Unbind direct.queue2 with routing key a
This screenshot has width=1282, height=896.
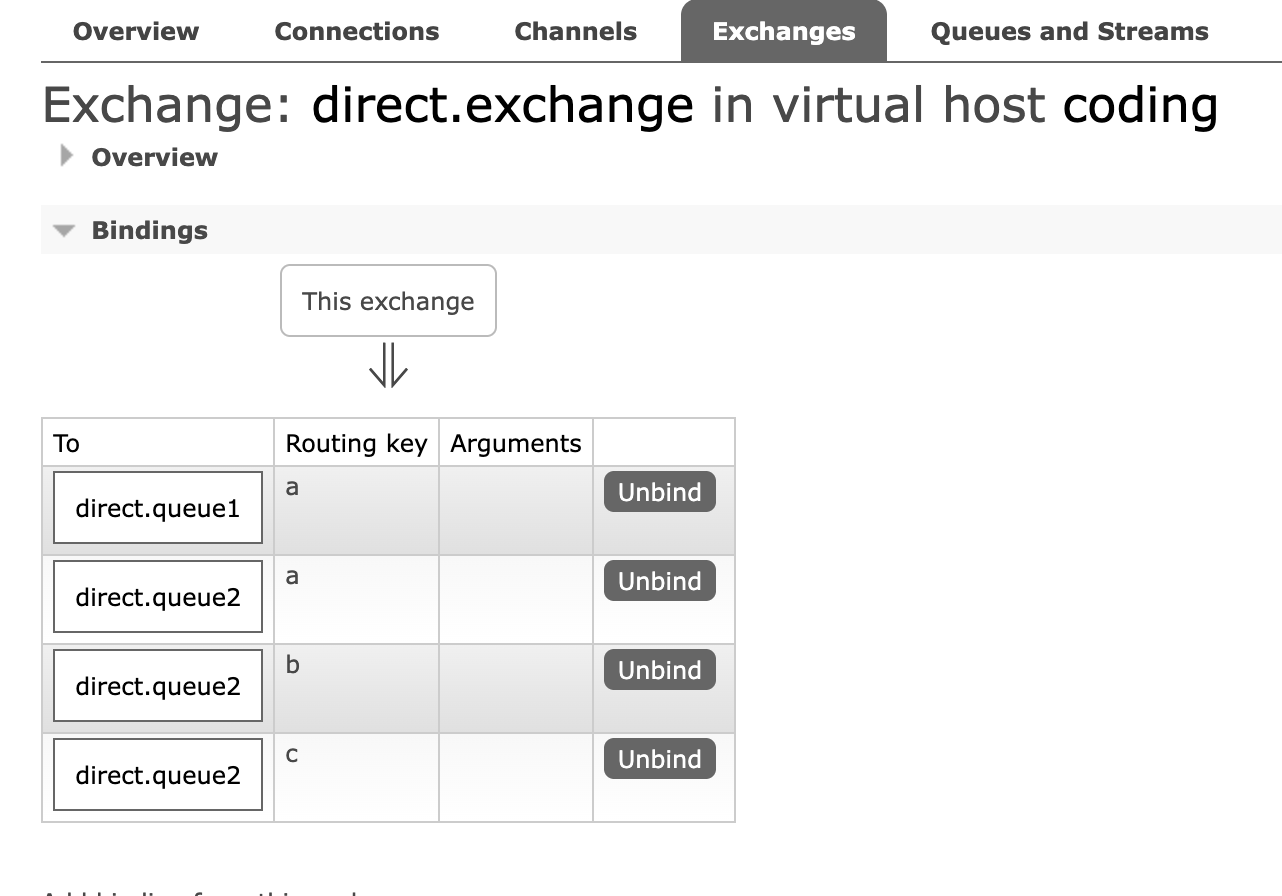[659, 581]
